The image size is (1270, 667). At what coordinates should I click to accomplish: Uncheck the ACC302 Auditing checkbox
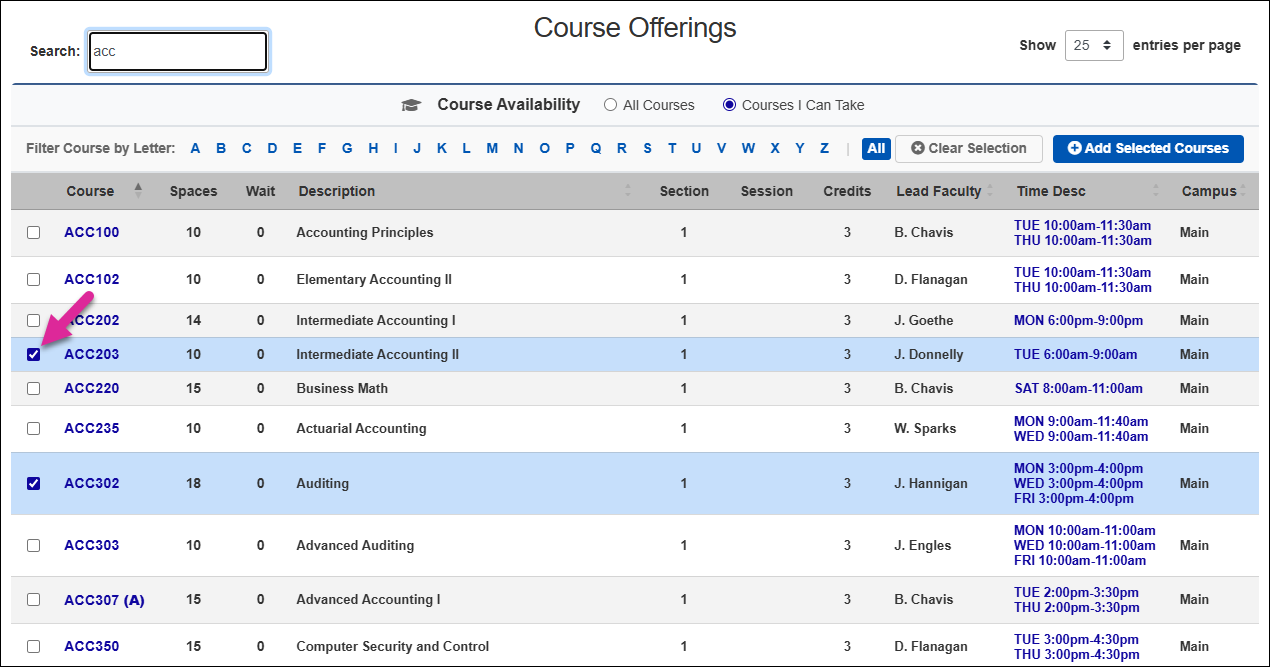(x=34, y=483)
